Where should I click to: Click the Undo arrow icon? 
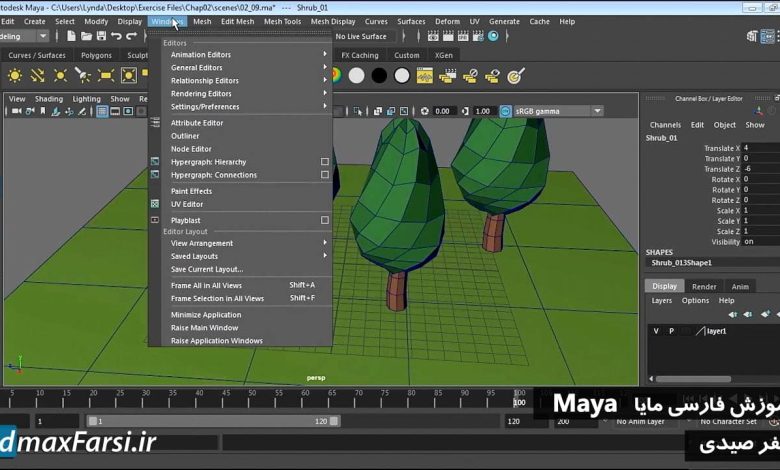[x=116, y=36]
